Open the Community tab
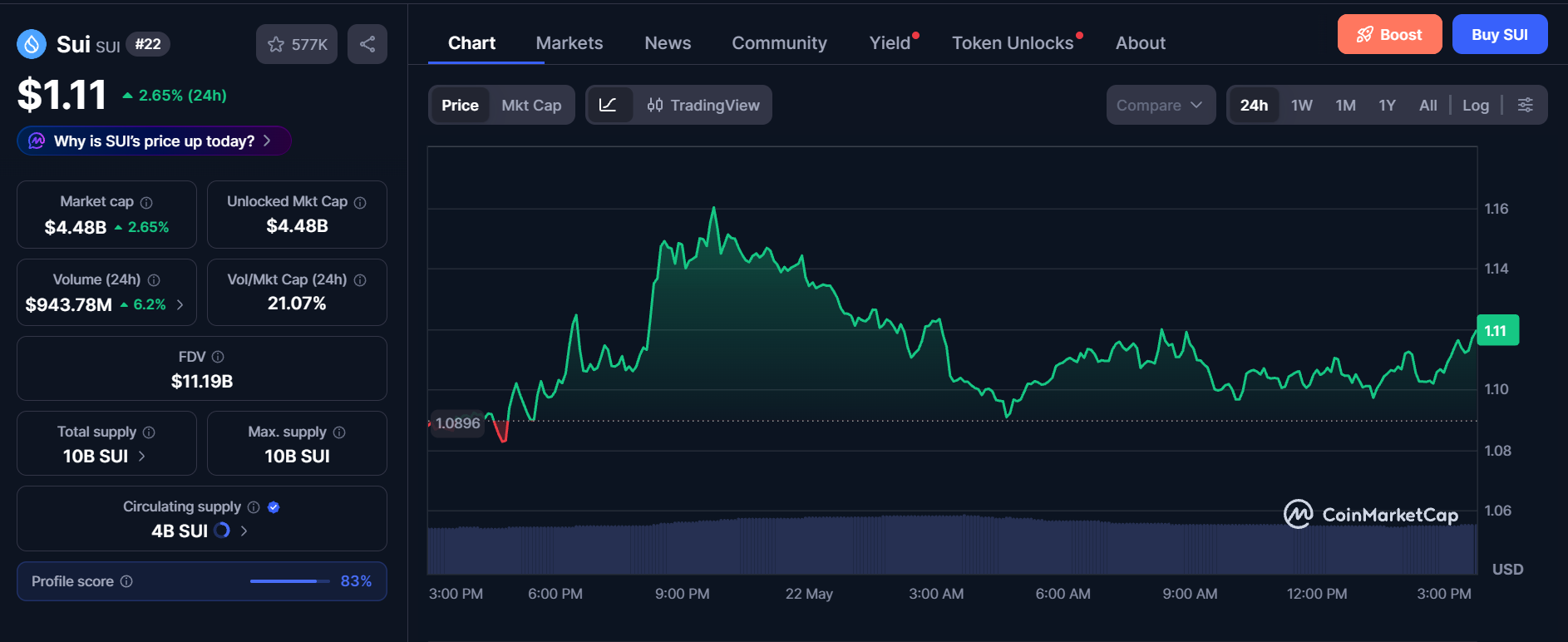This screenshot has width=1568, height=642. point(779,42)
